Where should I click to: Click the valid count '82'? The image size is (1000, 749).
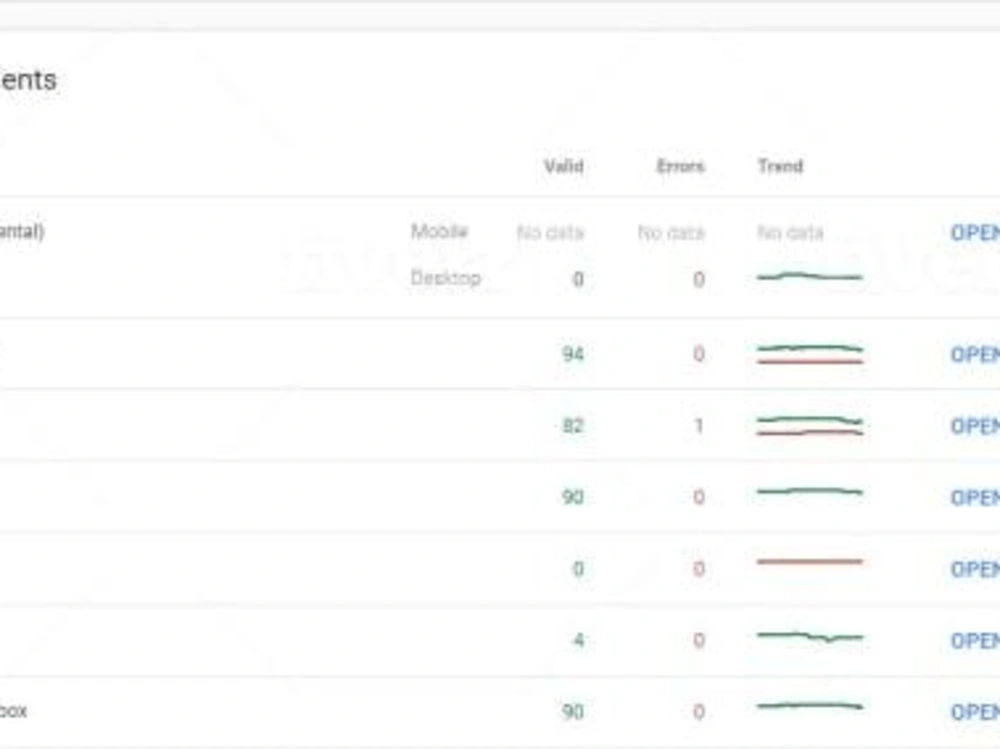click(x=573, y=426)
